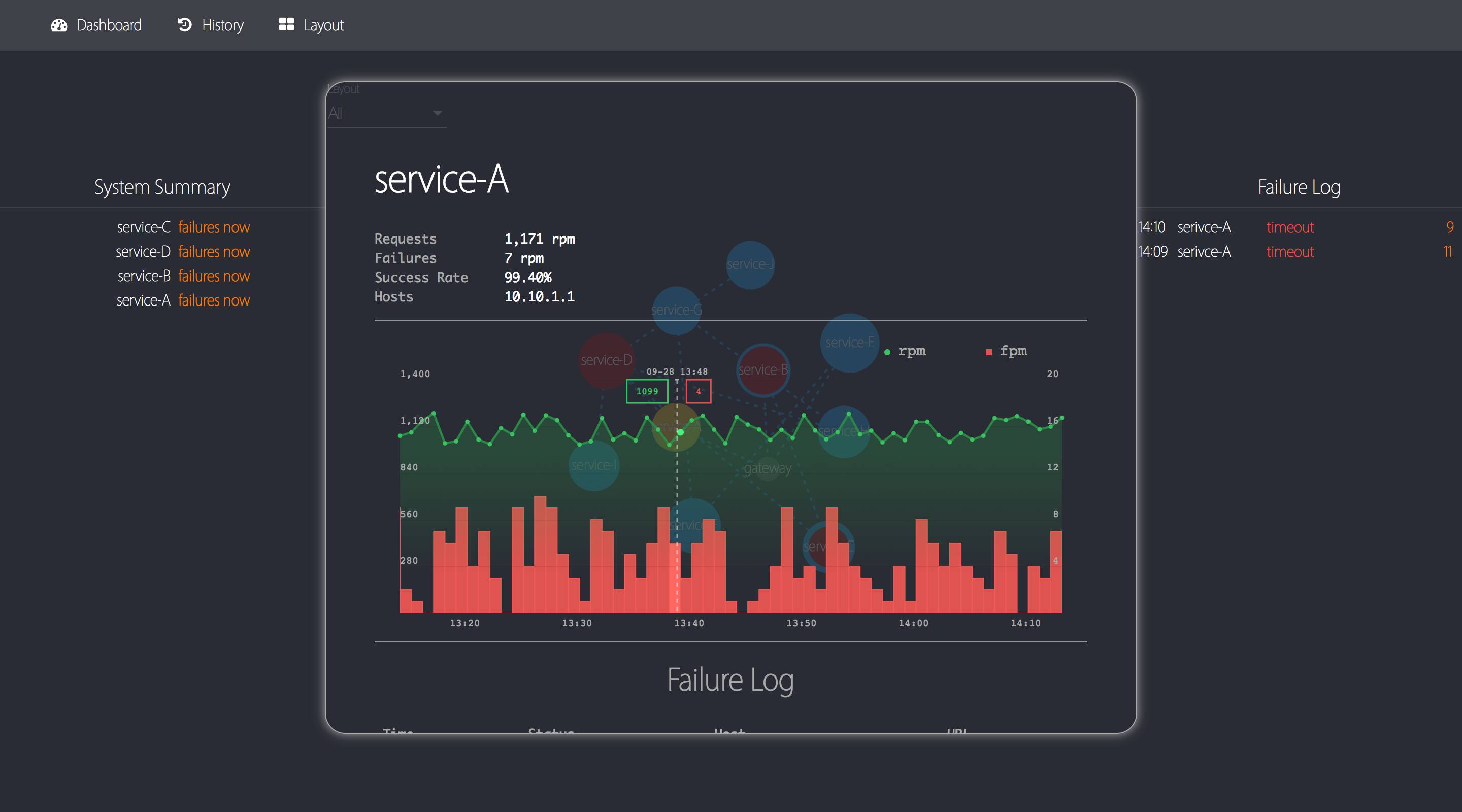Click the service-J node circle

click(750, 264)
